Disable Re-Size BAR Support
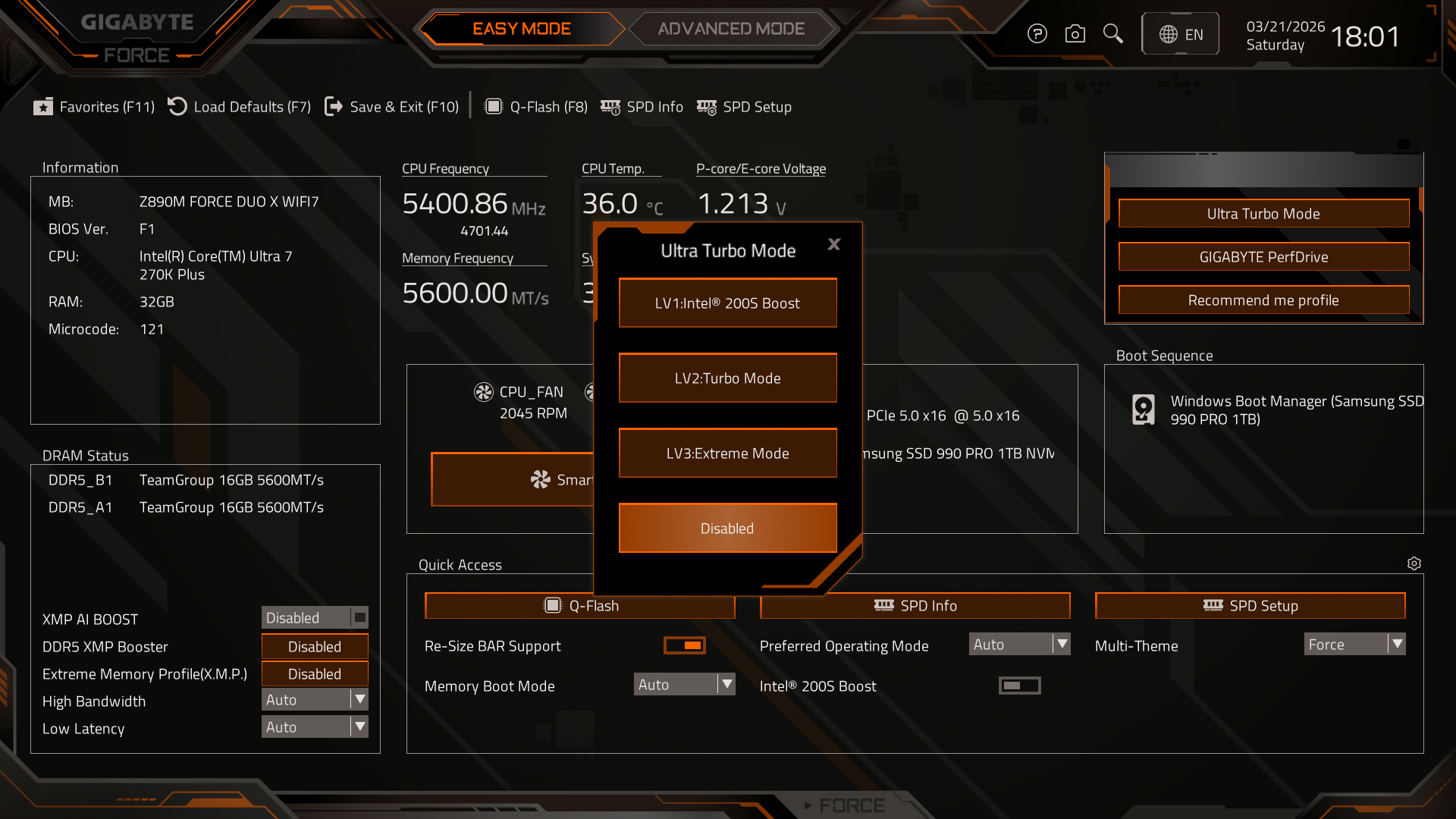This screenshot has width=1456, height=819. [684, 645]
